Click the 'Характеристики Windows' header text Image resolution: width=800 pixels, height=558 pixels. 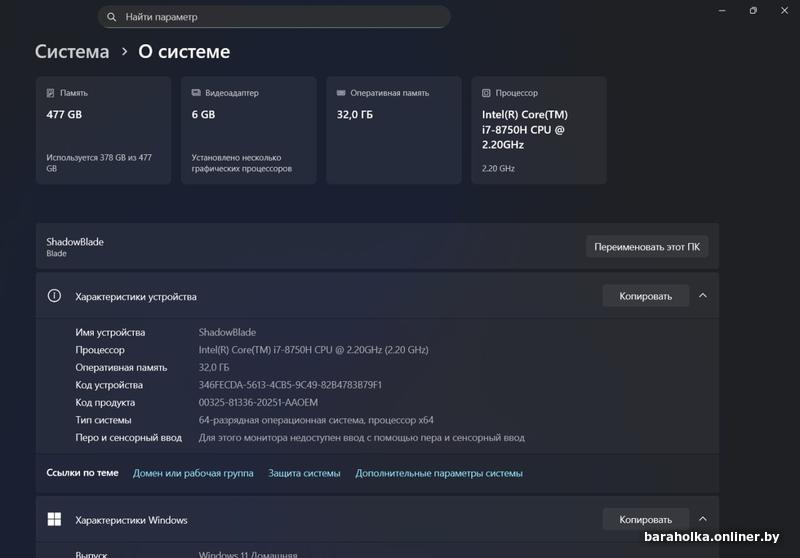coord(131,520)
